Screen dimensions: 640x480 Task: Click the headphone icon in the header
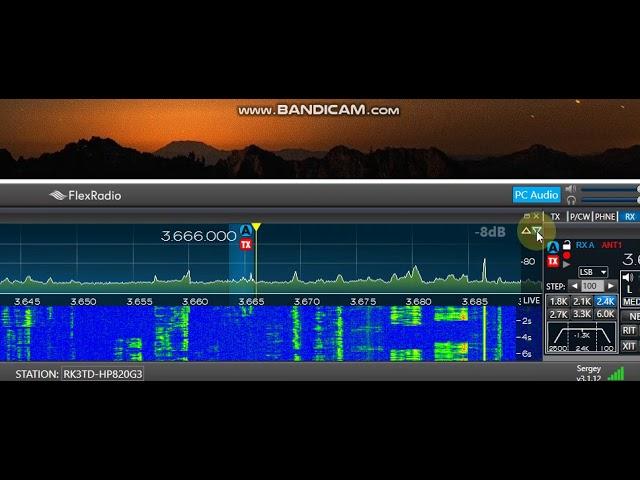coord(571,200)
